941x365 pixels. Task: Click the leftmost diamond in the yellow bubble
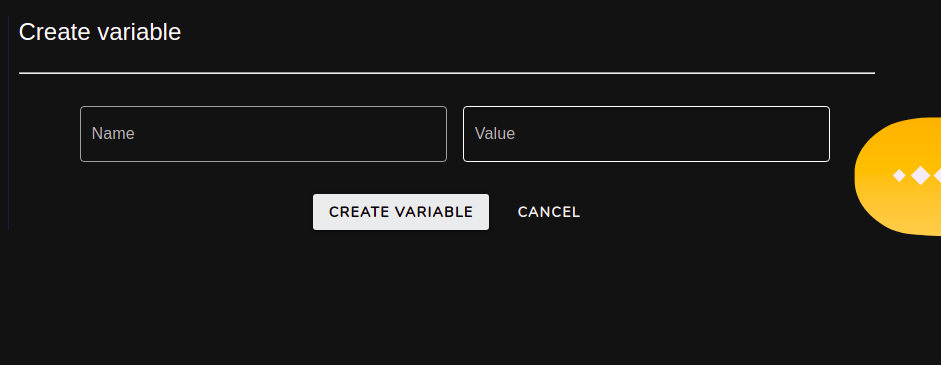pyautogui.click(x=899, y=176)
